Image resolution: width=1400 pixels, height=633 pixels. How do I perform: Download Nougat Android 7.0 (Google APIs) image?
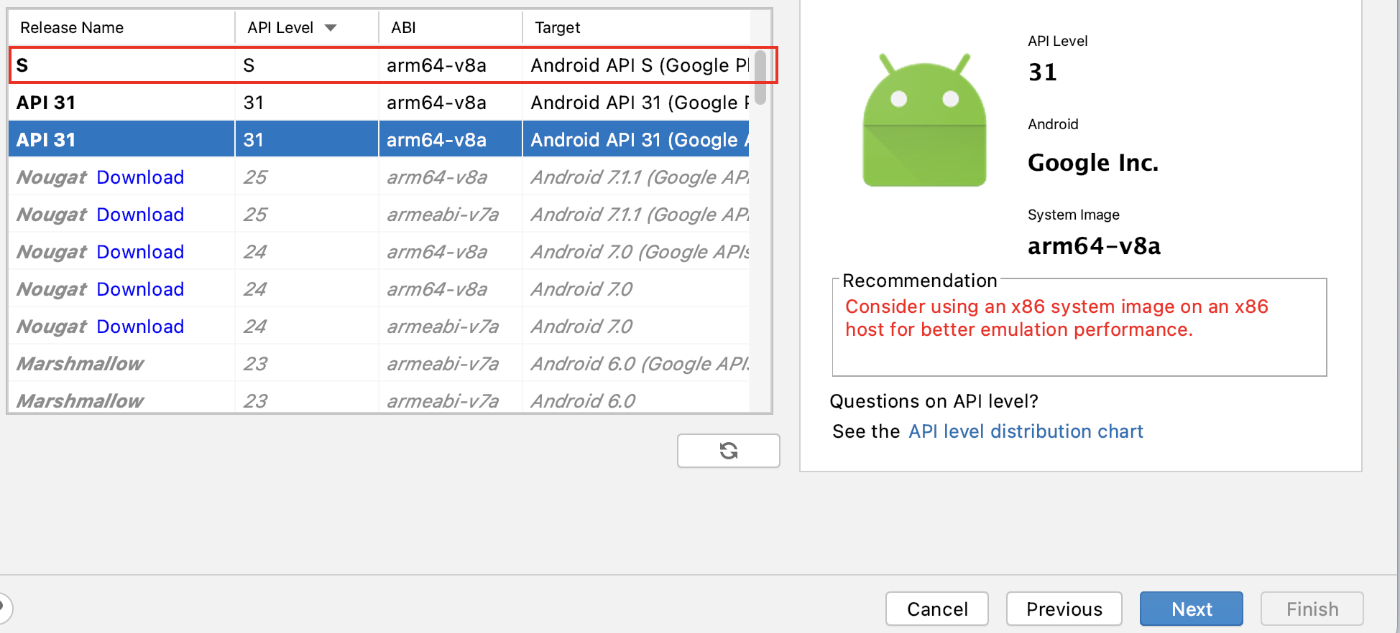tap(140, 252)
